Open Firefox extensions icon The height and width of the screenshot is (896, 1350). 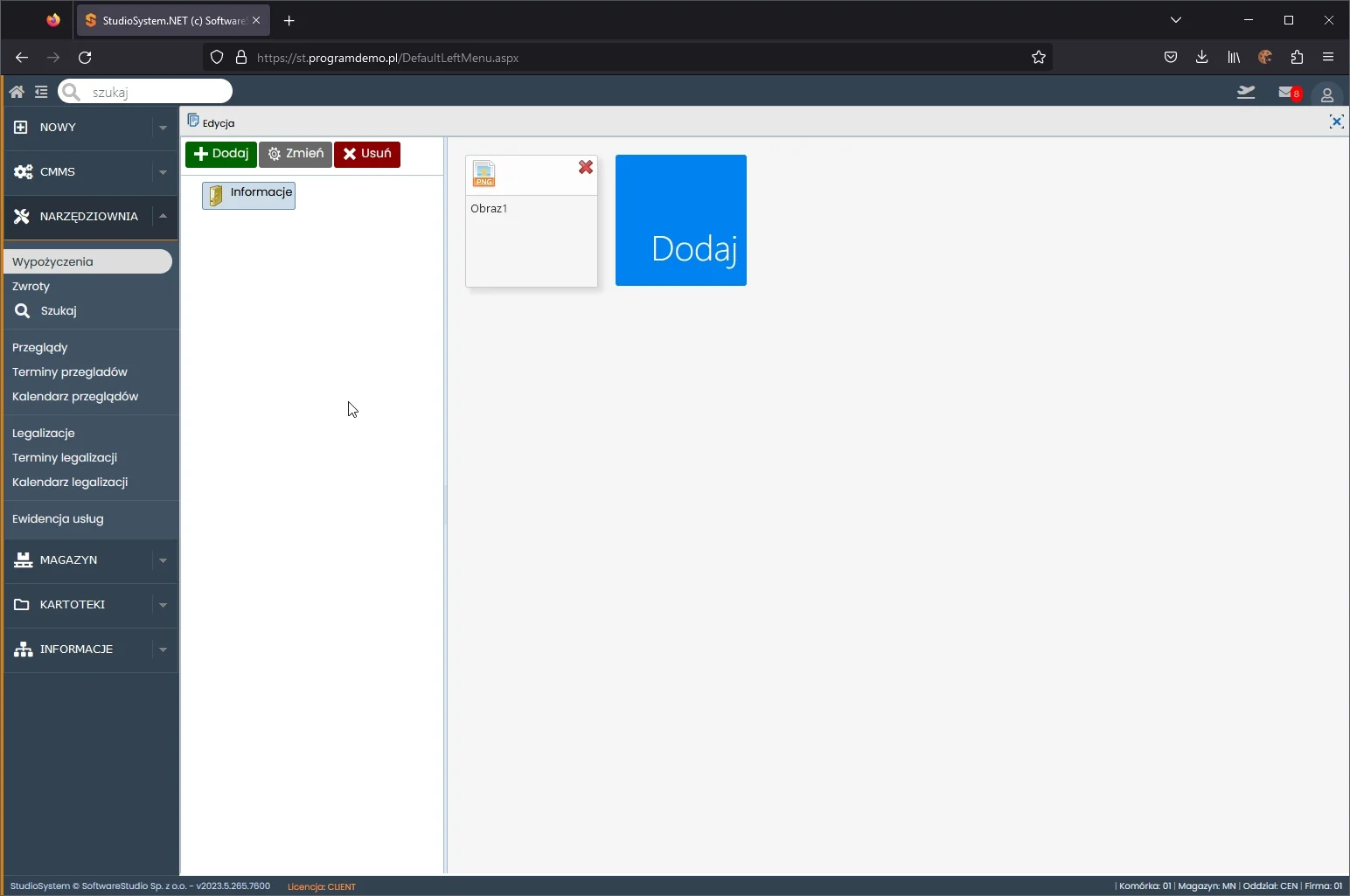pos(1297,58)
